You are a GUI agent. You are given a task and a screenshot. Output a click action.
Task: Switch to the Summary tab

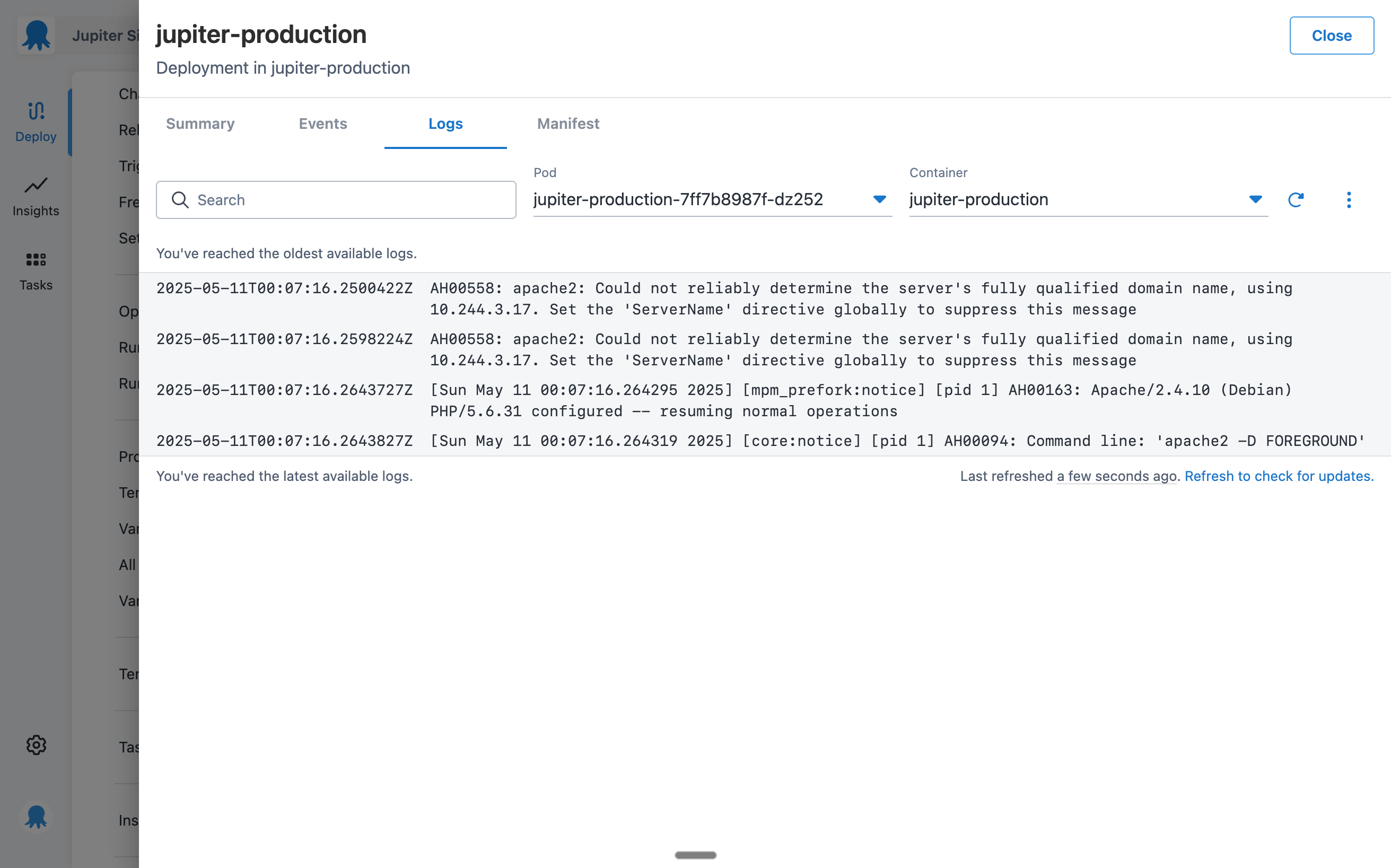[x=199, y=124]
